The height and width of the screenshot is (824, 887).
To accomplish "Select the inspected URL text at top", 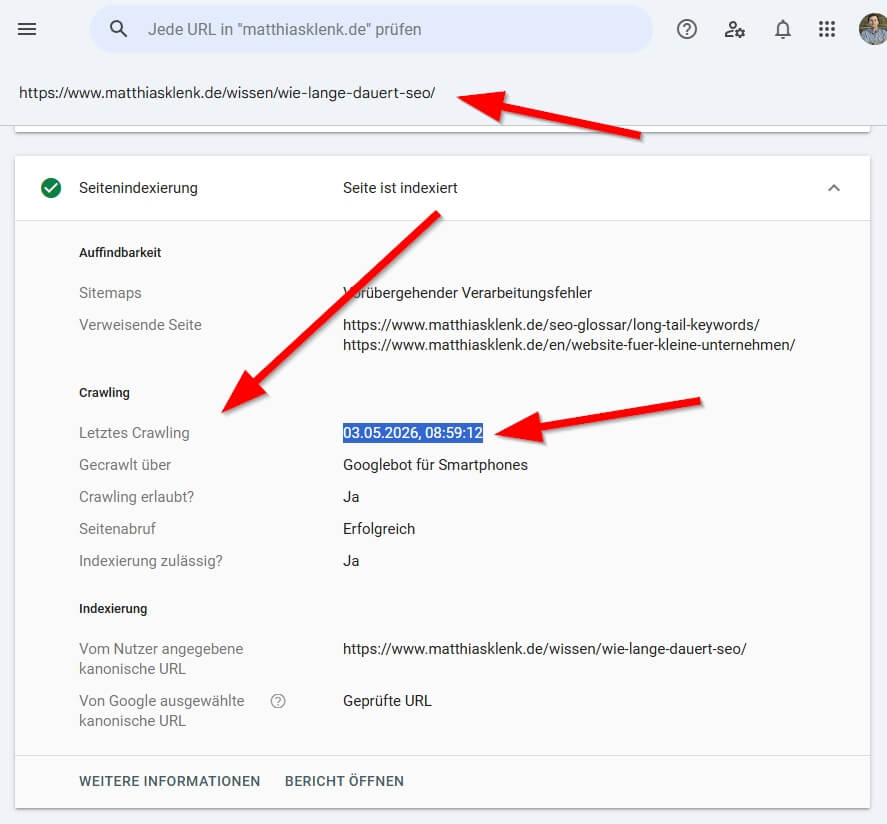I will coord(227,93).
